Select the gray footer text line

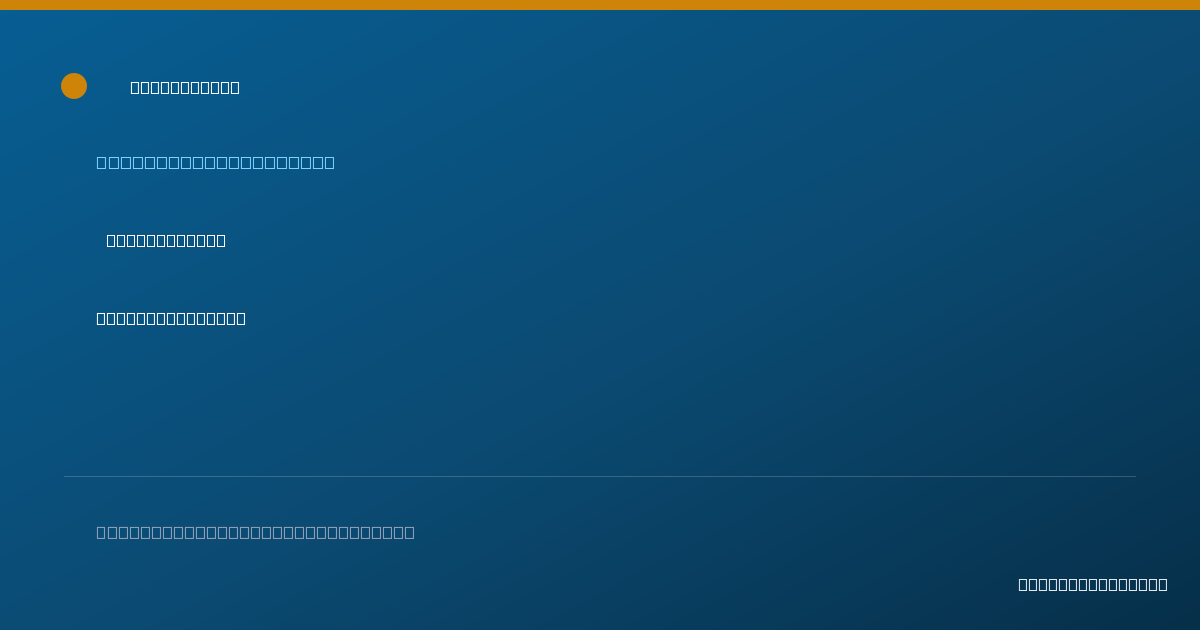click(x=255, y=532)
